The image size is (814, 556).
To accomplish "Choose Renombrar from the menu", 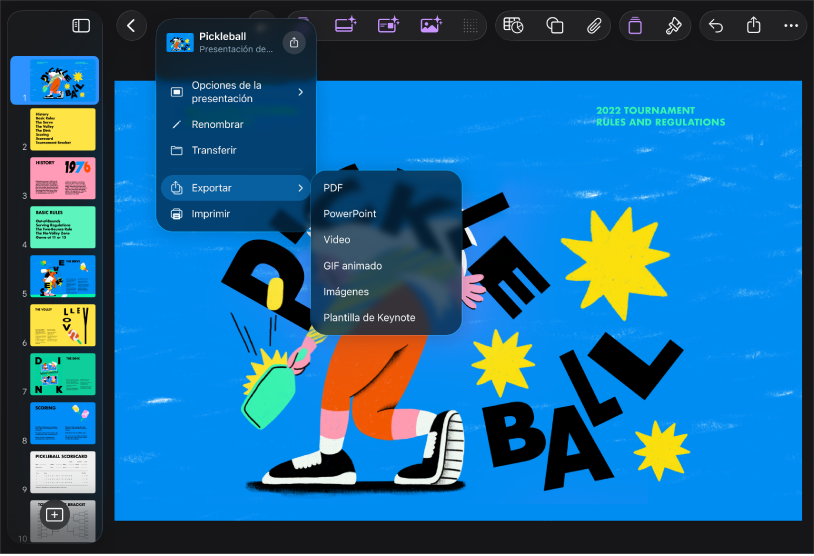I will [236, 125].
